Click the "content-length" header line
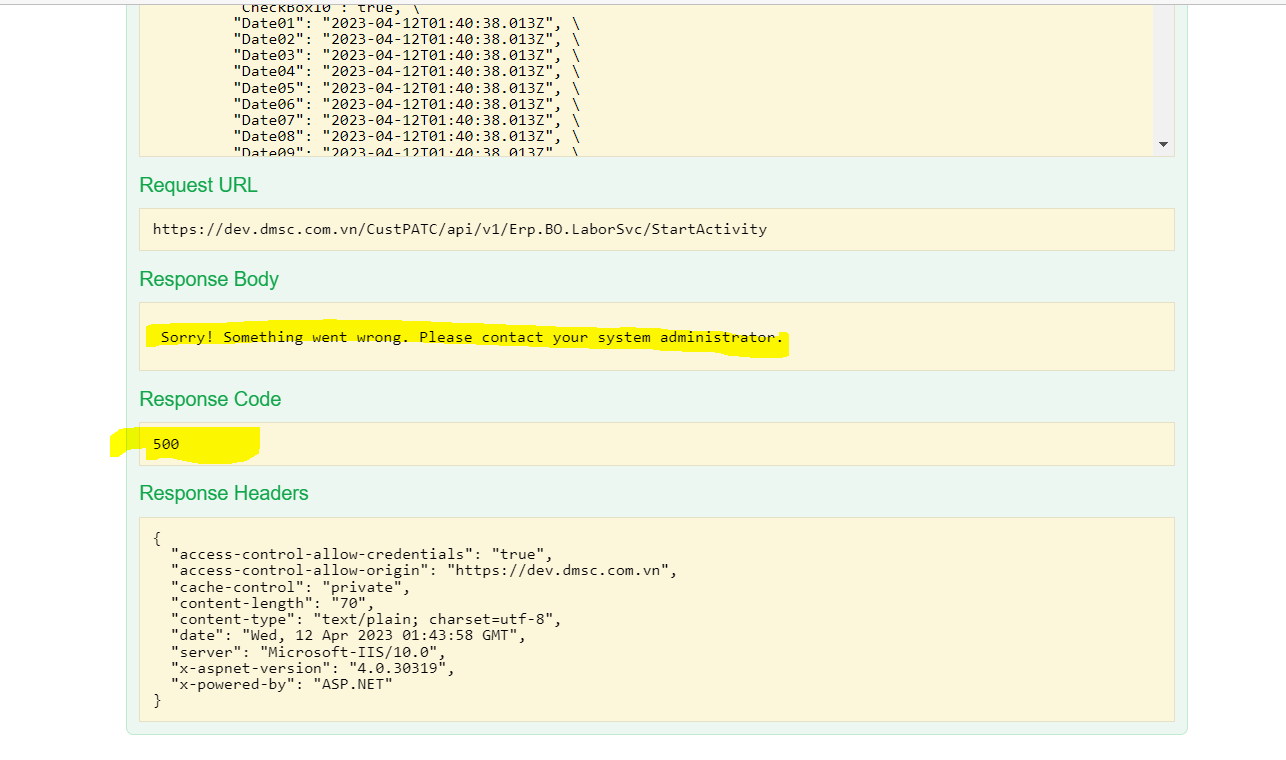 pyautogui.click(x=273, y=603)
